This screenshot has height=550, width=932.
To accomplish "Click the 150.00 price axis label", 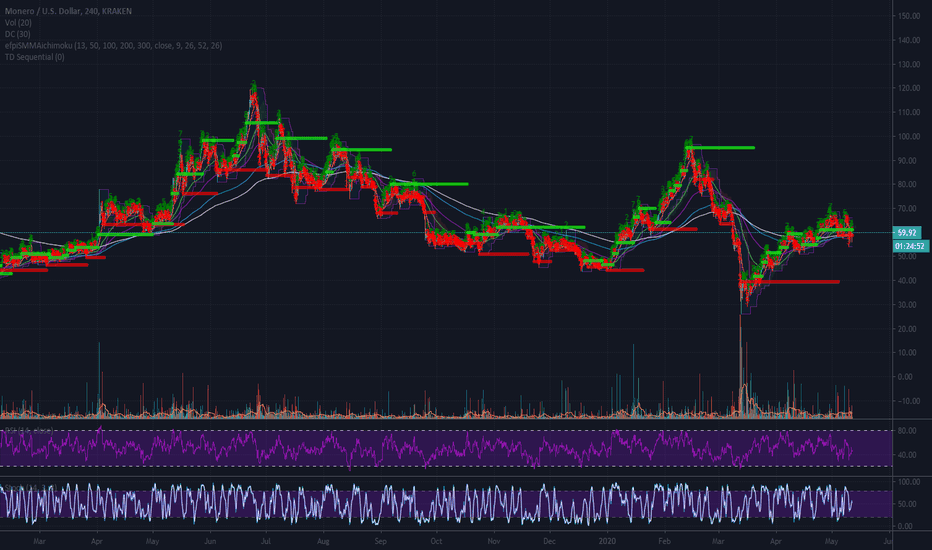I will [x=909, y=16].
